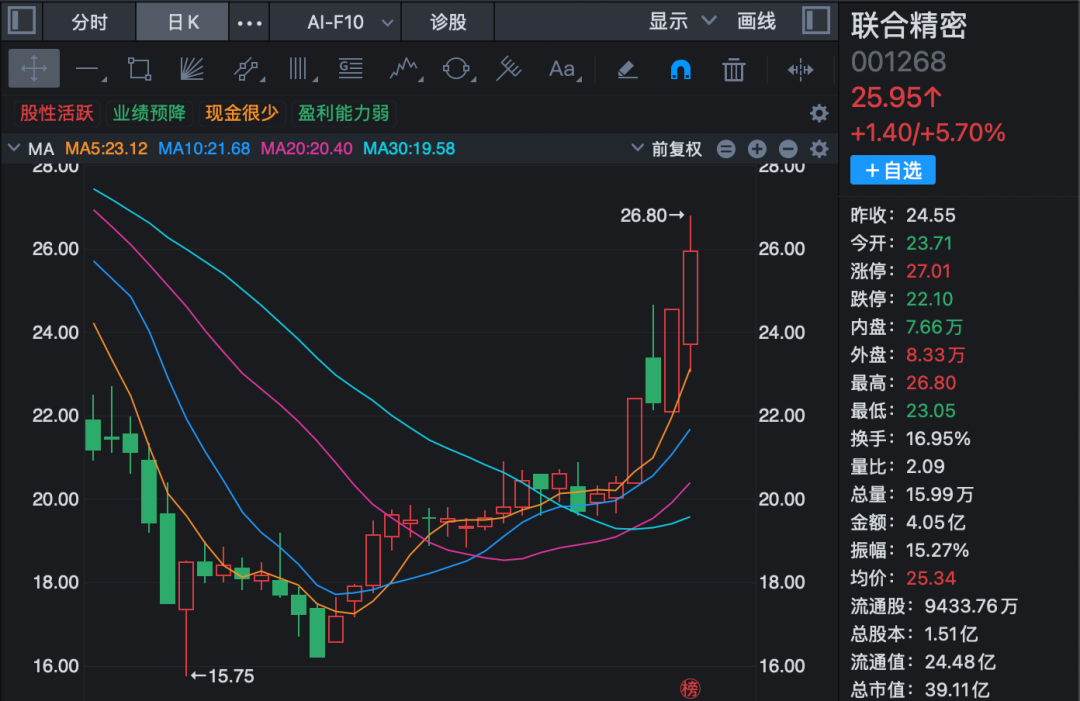This screenshot has width=1080, height=701.
Task: Select the parallel channel tool
Action: [246, 69]
